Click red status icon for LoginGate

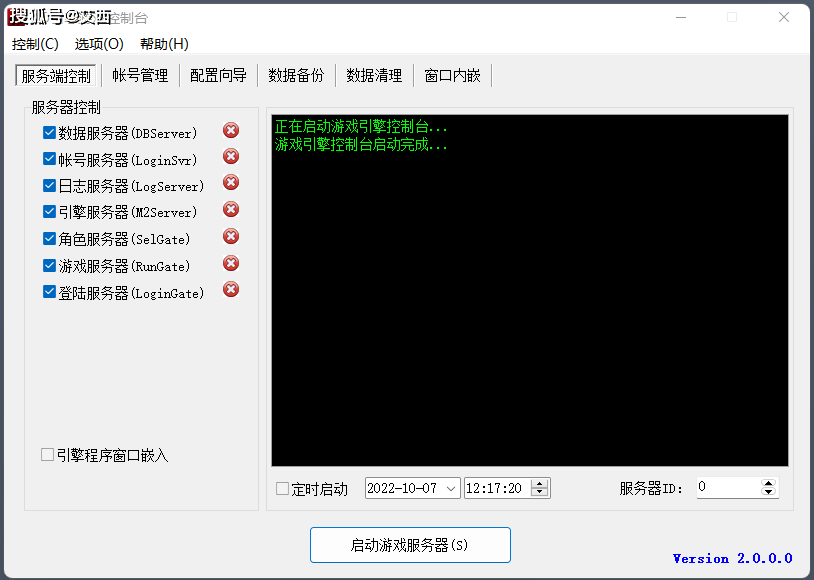pos(231,290)
